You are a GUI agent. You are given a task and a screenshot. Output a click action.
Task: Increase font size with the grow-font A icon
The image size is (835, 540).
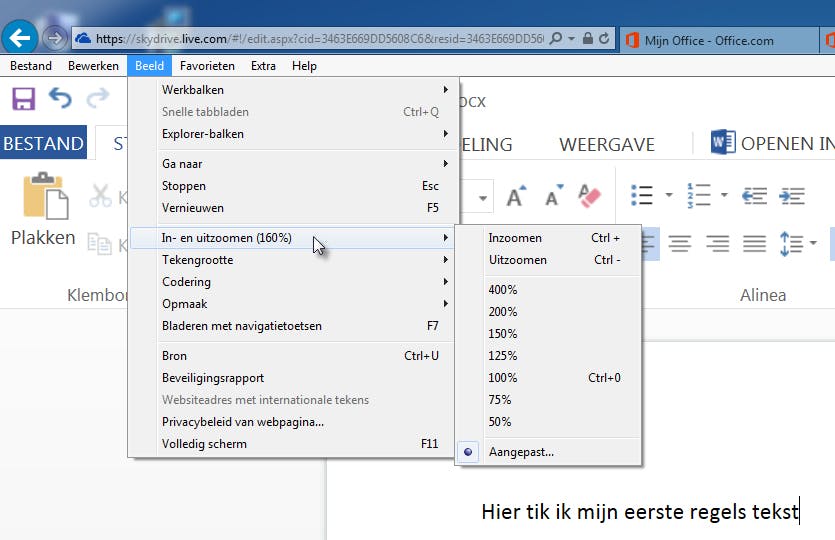516,196
